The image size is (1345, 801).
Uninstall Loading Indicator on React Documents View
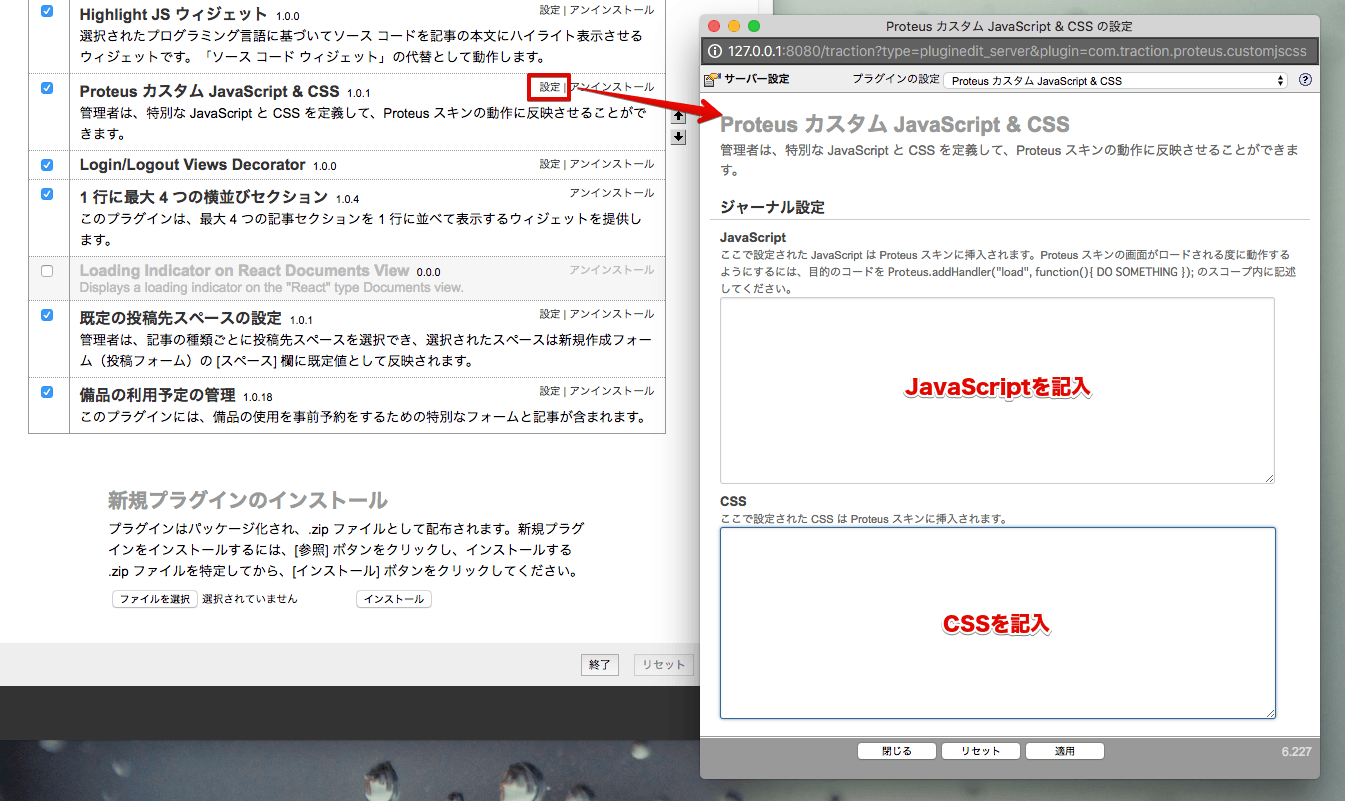pyautogui.click(x=612, y=270)
